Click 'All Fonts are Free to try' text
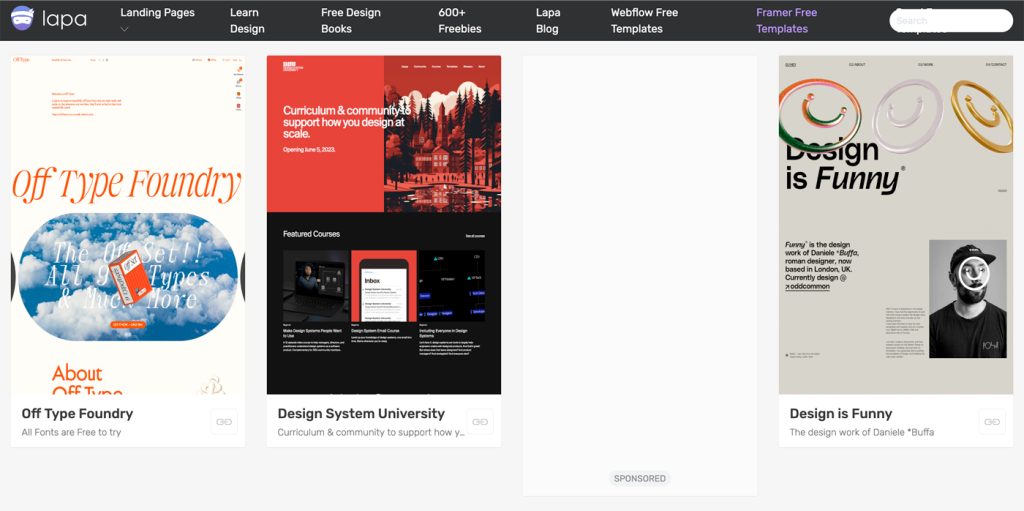Screen dimensions: 1024x511 (71, 432)
